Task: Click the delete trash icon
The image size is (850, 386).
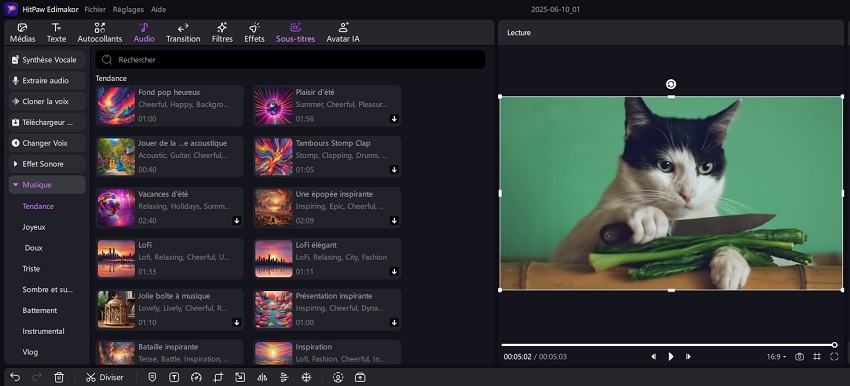Action: click(x=60, y=377)
